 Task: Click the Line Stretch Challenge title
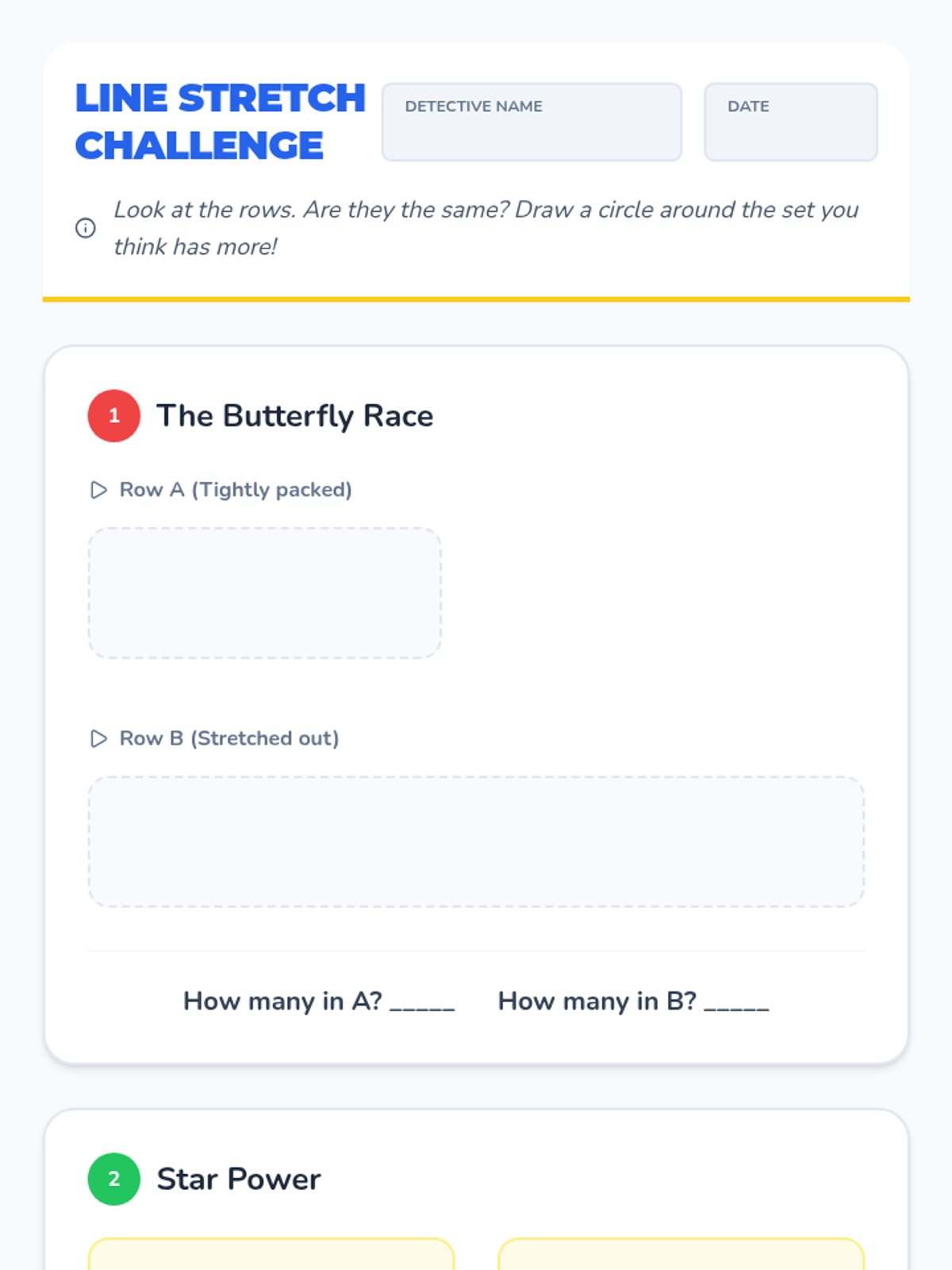[x=220, y=122]
